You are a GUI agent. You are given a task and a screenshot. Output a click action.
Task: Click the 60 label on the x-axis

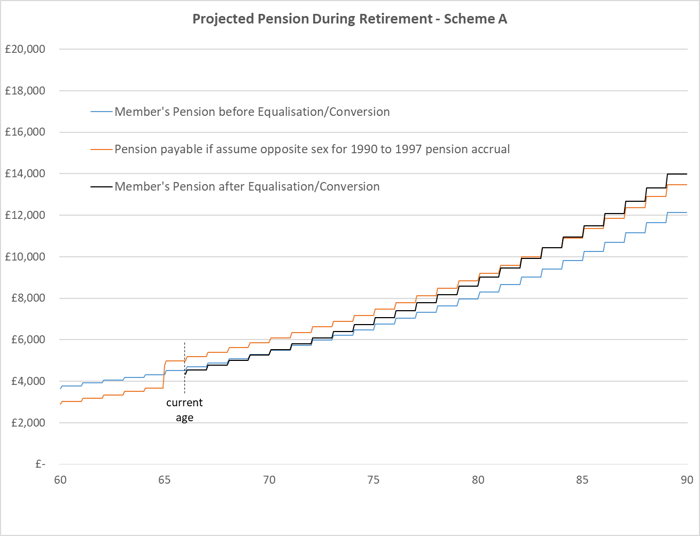pyautogui.click(x=60, y=481)
